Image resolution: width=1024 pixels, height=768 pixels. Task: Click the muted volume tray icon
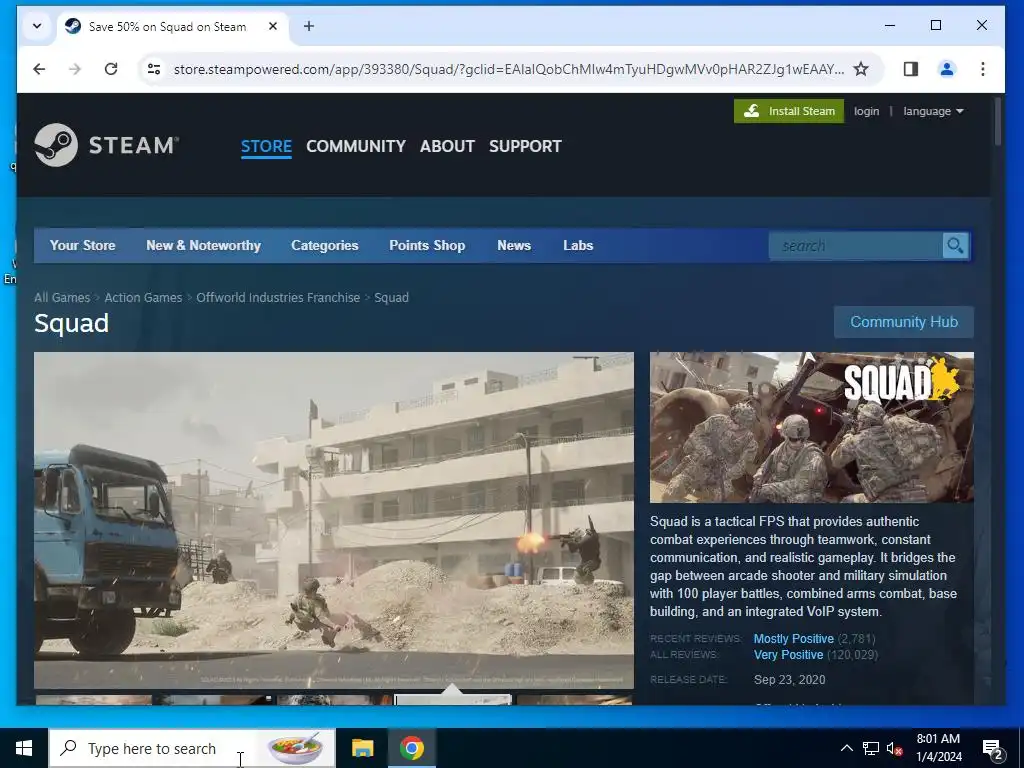894,748
